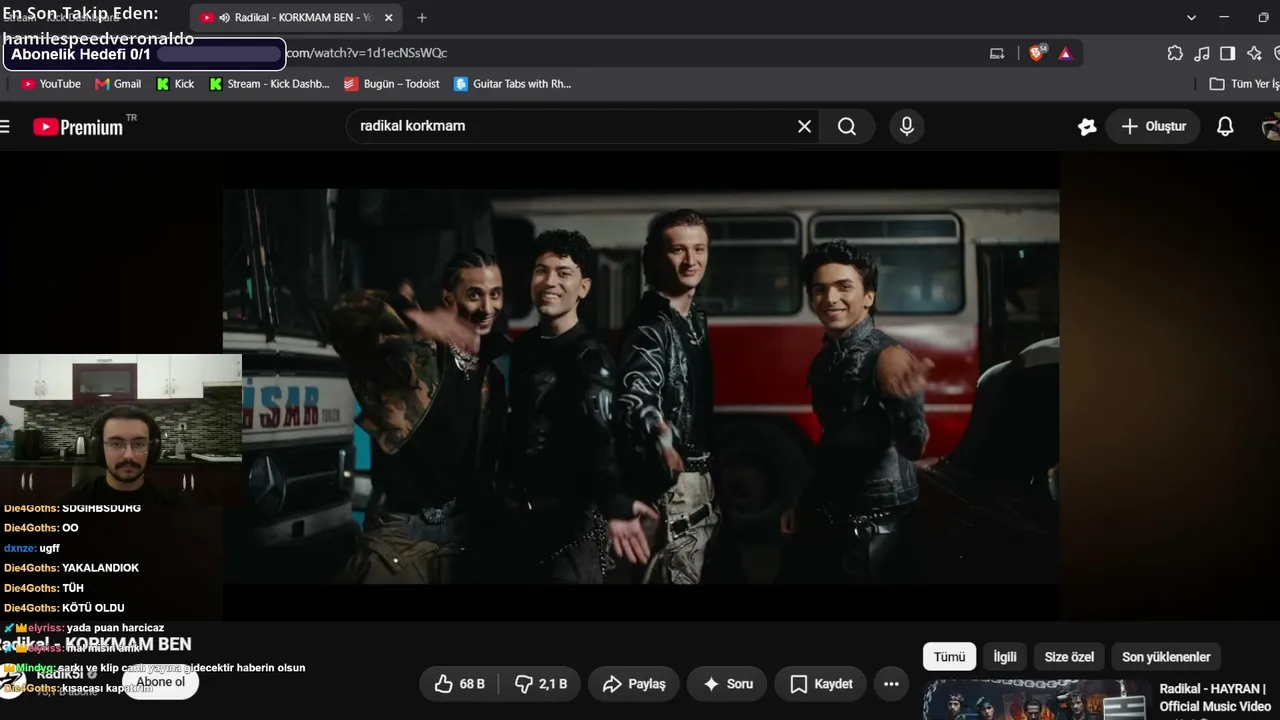Start voice search with the microphone

[x=907, y=126]
